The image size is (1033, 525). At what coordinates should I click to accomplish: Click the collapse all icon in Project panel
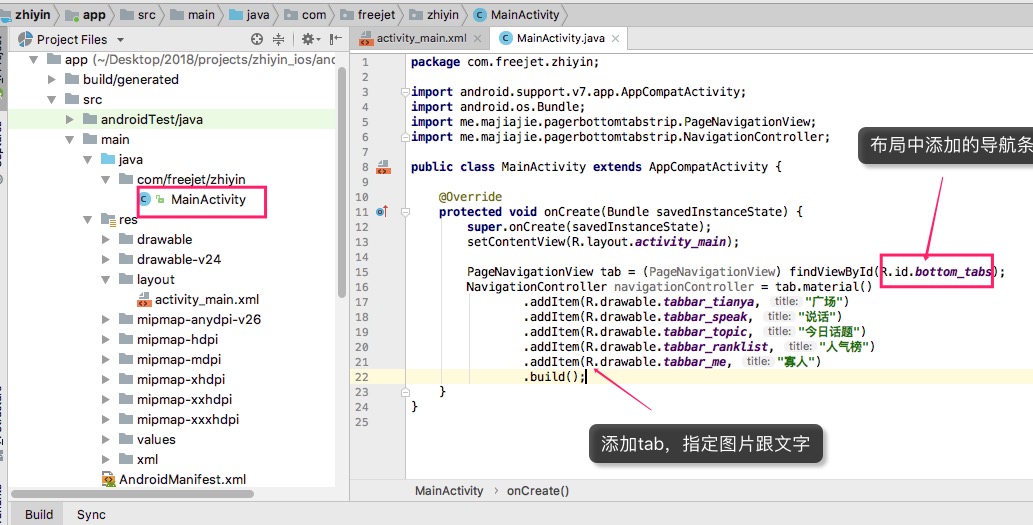tap(279, 40)
